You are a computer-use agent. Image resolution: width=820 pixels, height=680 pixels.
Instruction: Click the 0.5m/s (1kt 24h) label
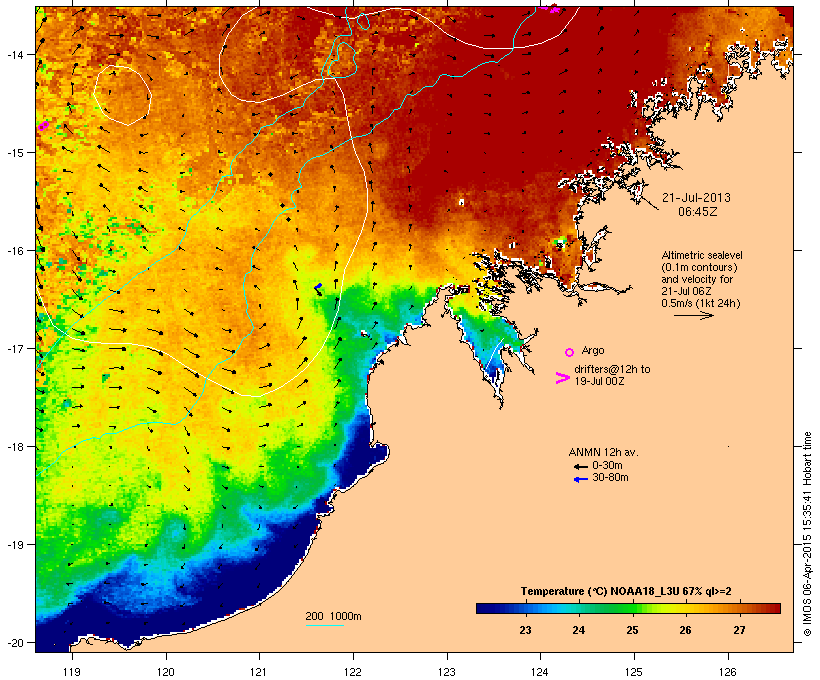click(x=701, y=303)
